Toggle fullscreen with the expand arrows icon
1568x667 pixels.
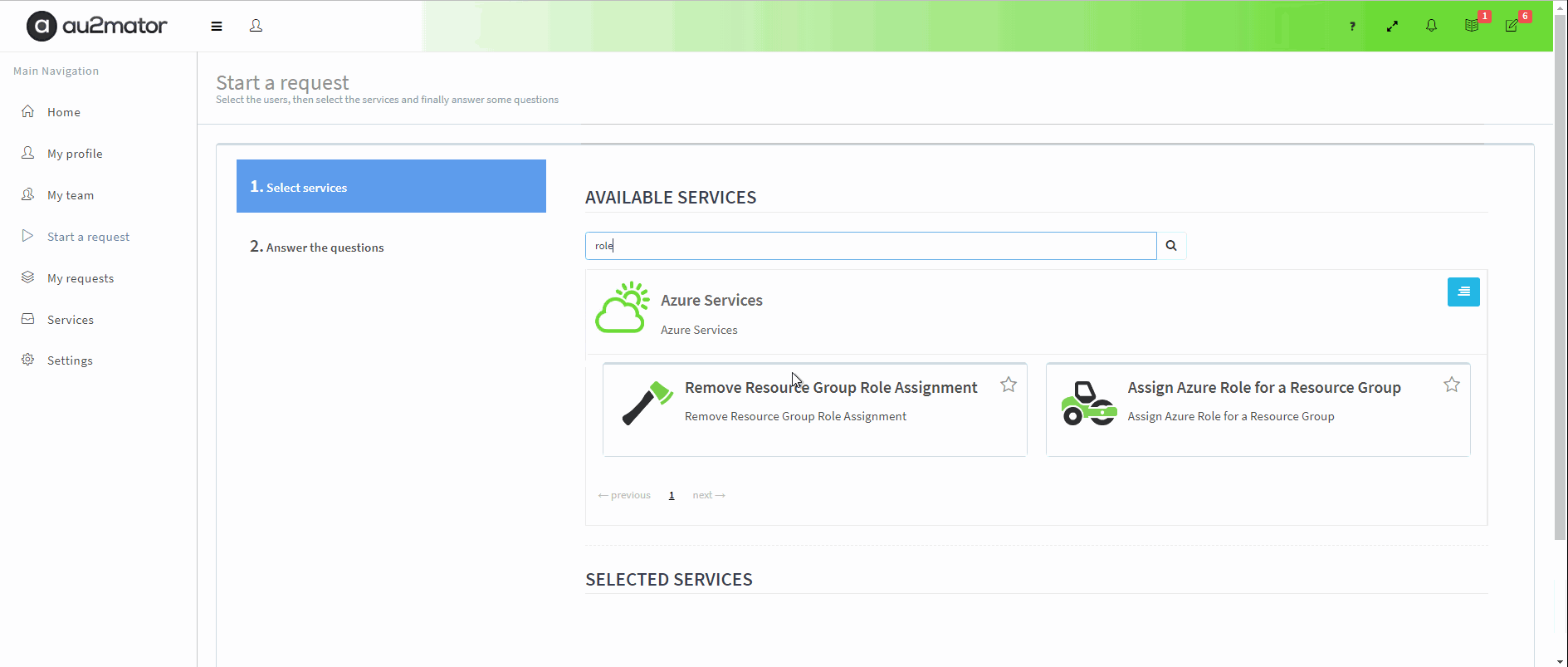1392,27
